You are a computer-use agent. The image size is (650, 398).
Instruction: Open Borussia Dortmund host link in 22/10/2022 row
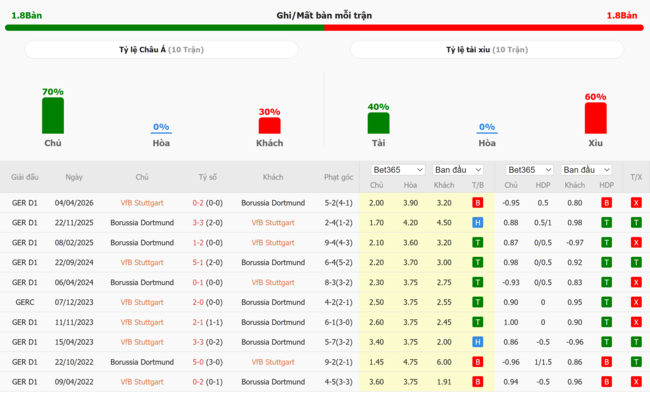142,362
